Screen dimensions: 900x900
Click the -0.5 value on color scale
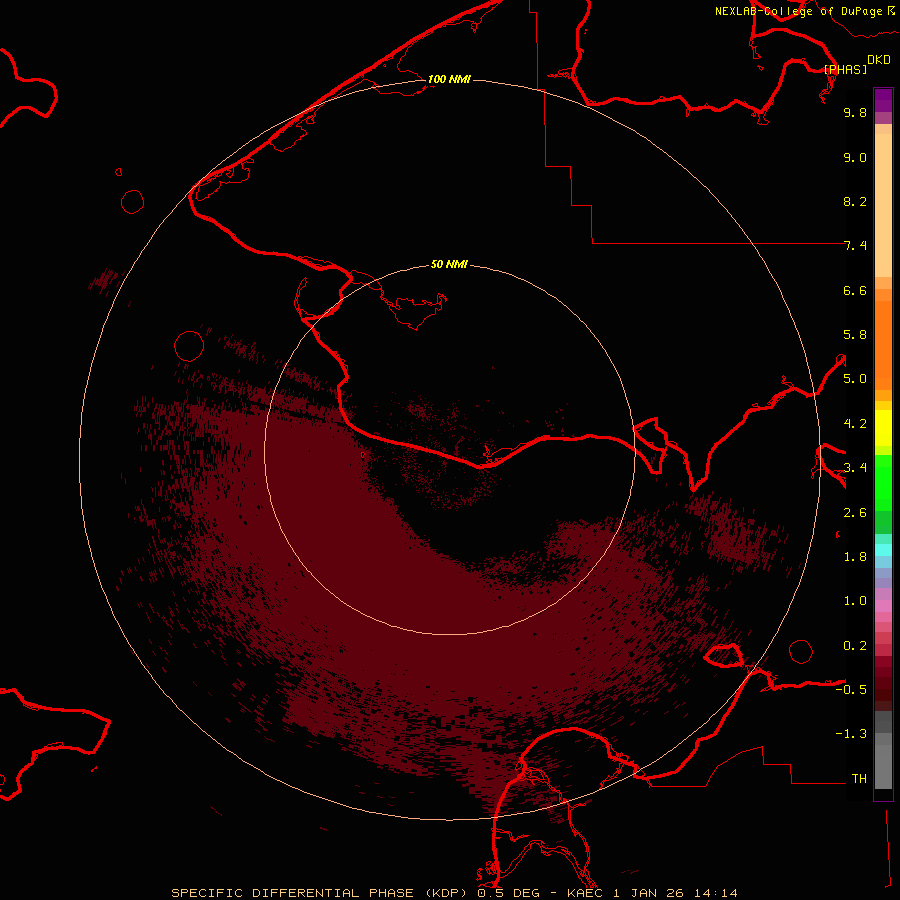tap(851, 690)
